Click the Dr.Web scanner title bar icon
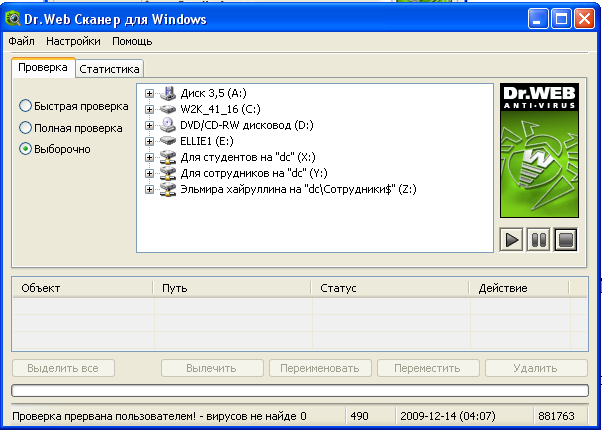Image resolution: width=602 pixels, height=430 pixels. (12, 18)
